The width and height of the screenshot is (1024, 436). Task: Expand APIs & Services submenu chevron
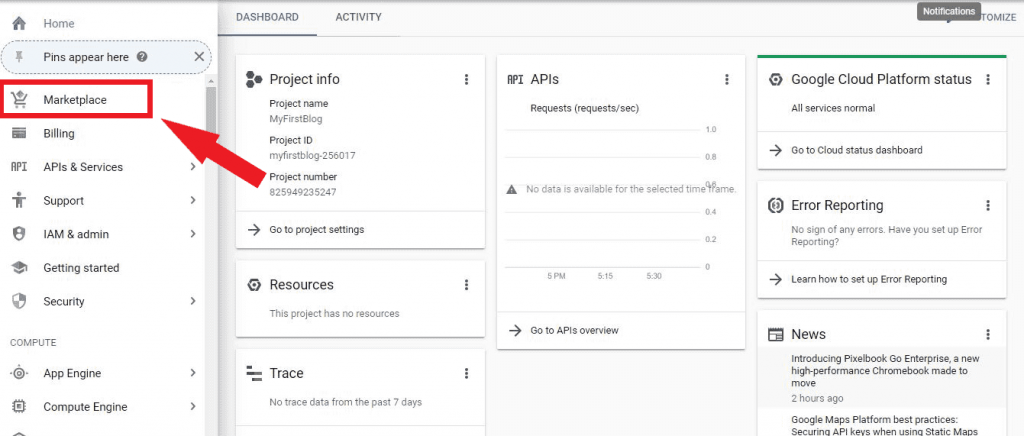tap(193, 167)
